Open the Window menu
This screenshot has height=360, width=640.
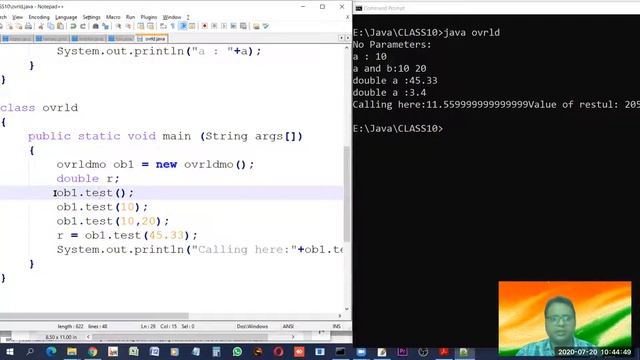[172, 17]
